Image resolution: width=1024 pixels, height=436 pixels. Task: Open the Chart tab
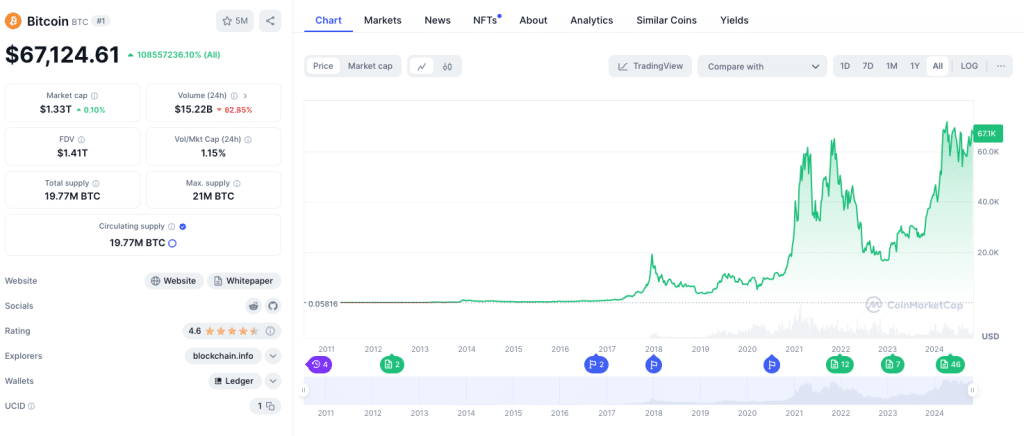pyautogui.click(x=328, y=20)
